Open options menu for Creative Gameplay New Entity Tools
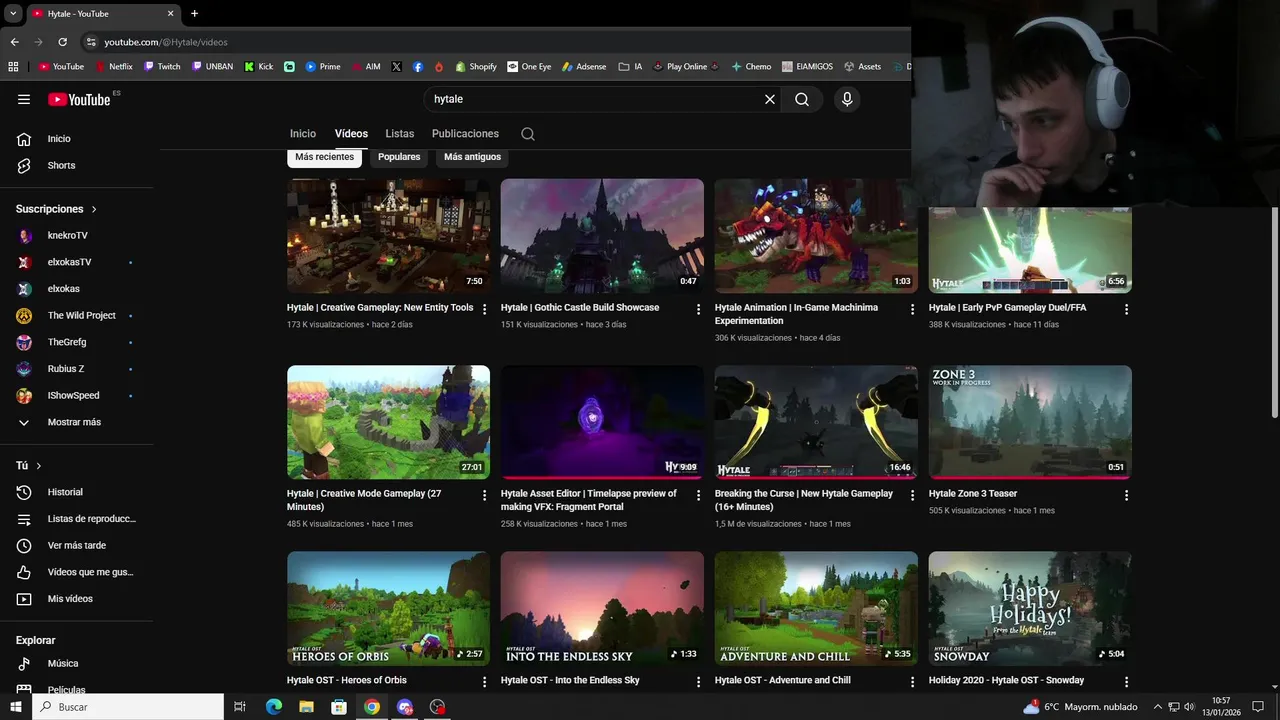This screenshot has width=1280, height=720. (x=484, y=309)
